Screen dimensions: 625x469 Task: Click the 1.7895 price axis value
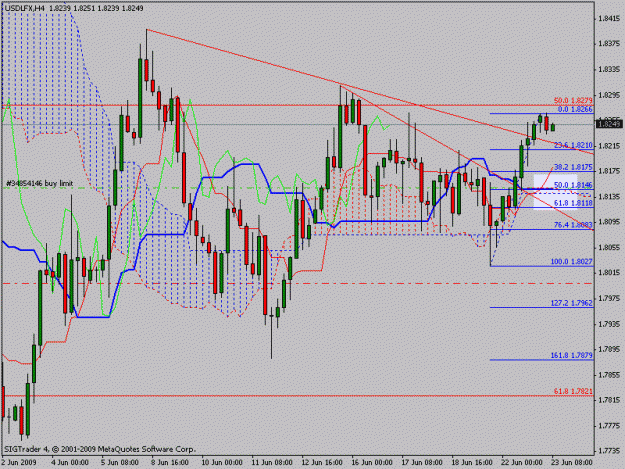click(x=609, y=349)
